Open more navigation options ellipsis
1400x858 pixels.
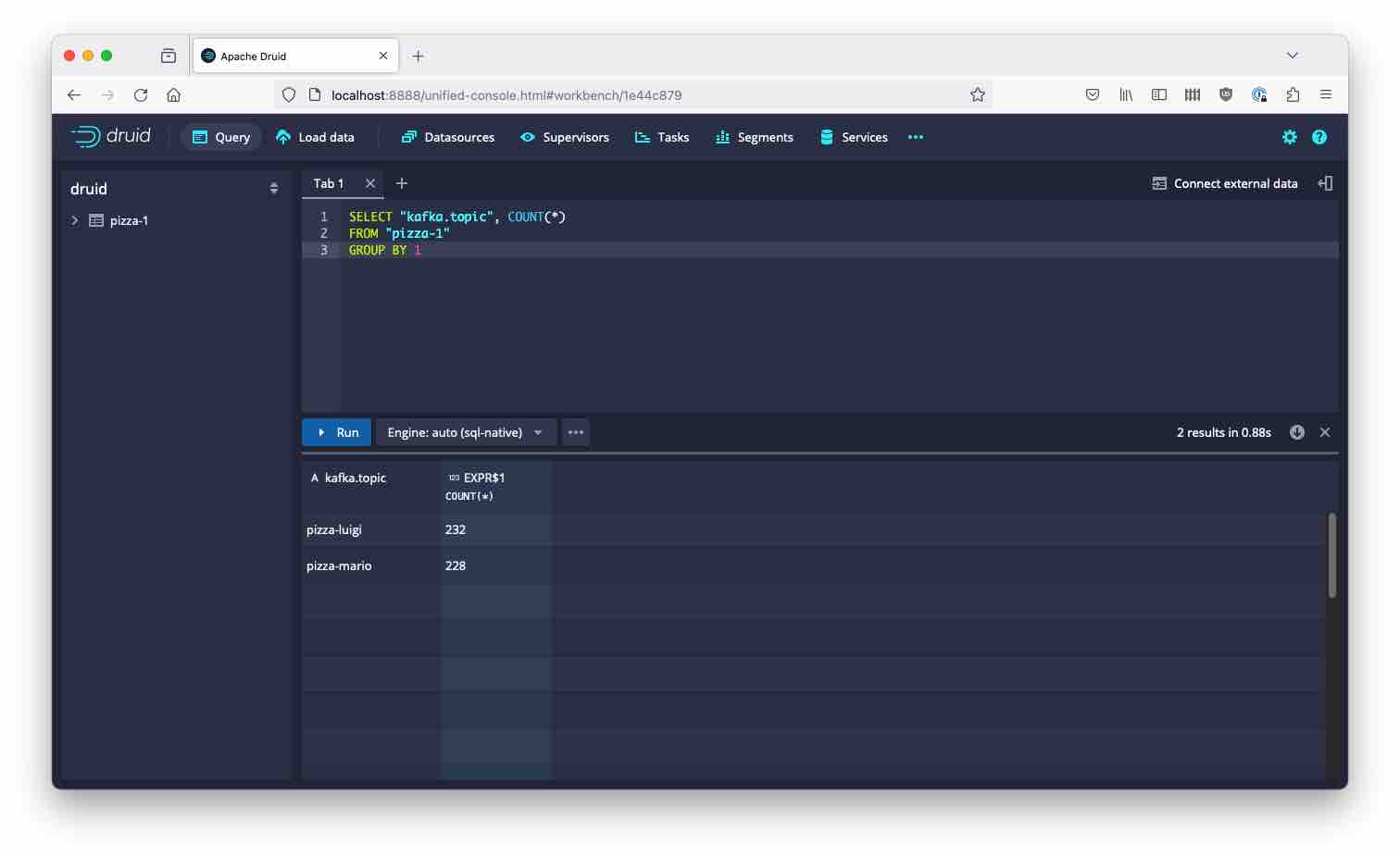point(915,137)
